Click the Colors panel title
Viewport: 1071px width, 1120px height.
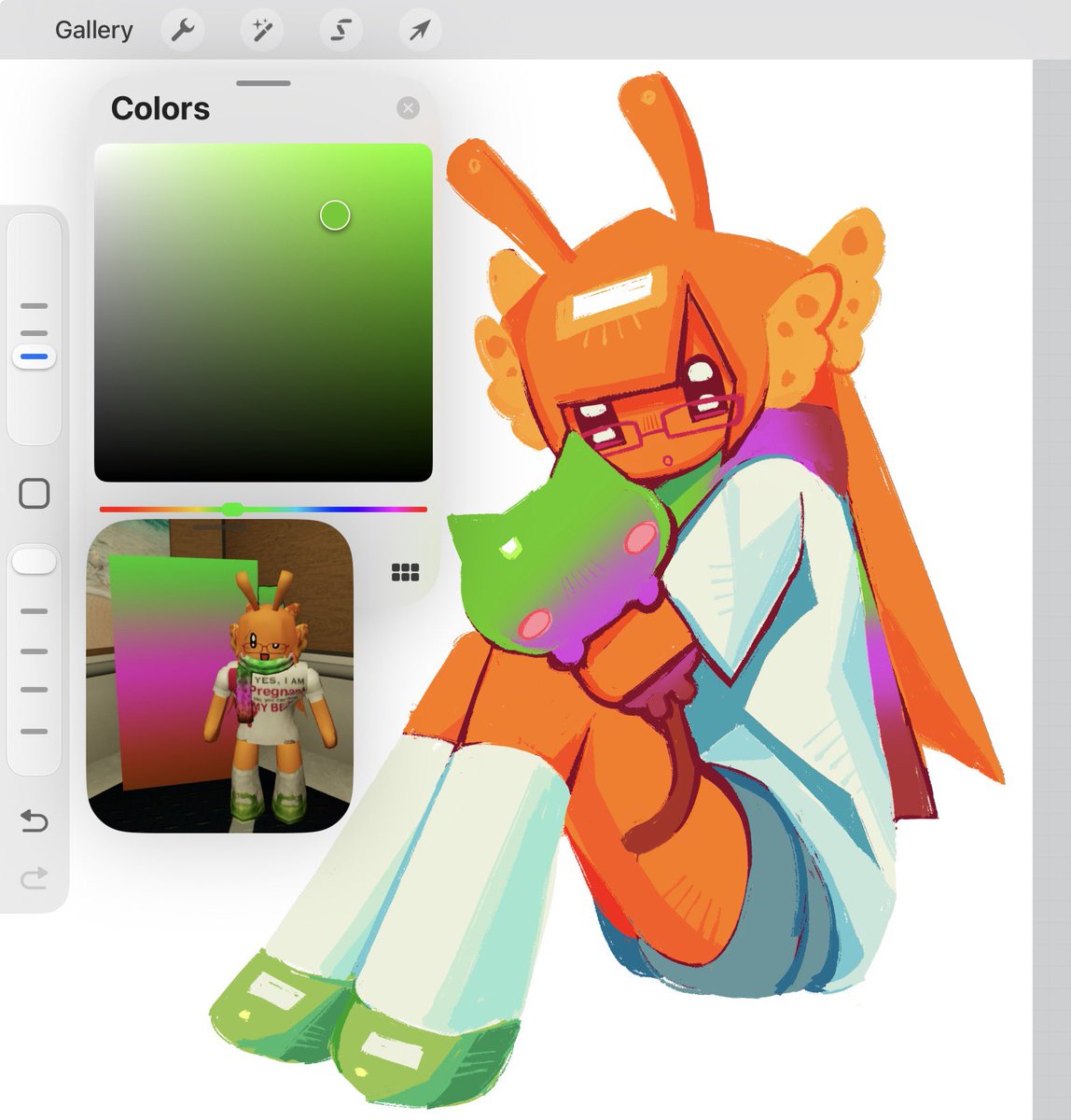160,108
